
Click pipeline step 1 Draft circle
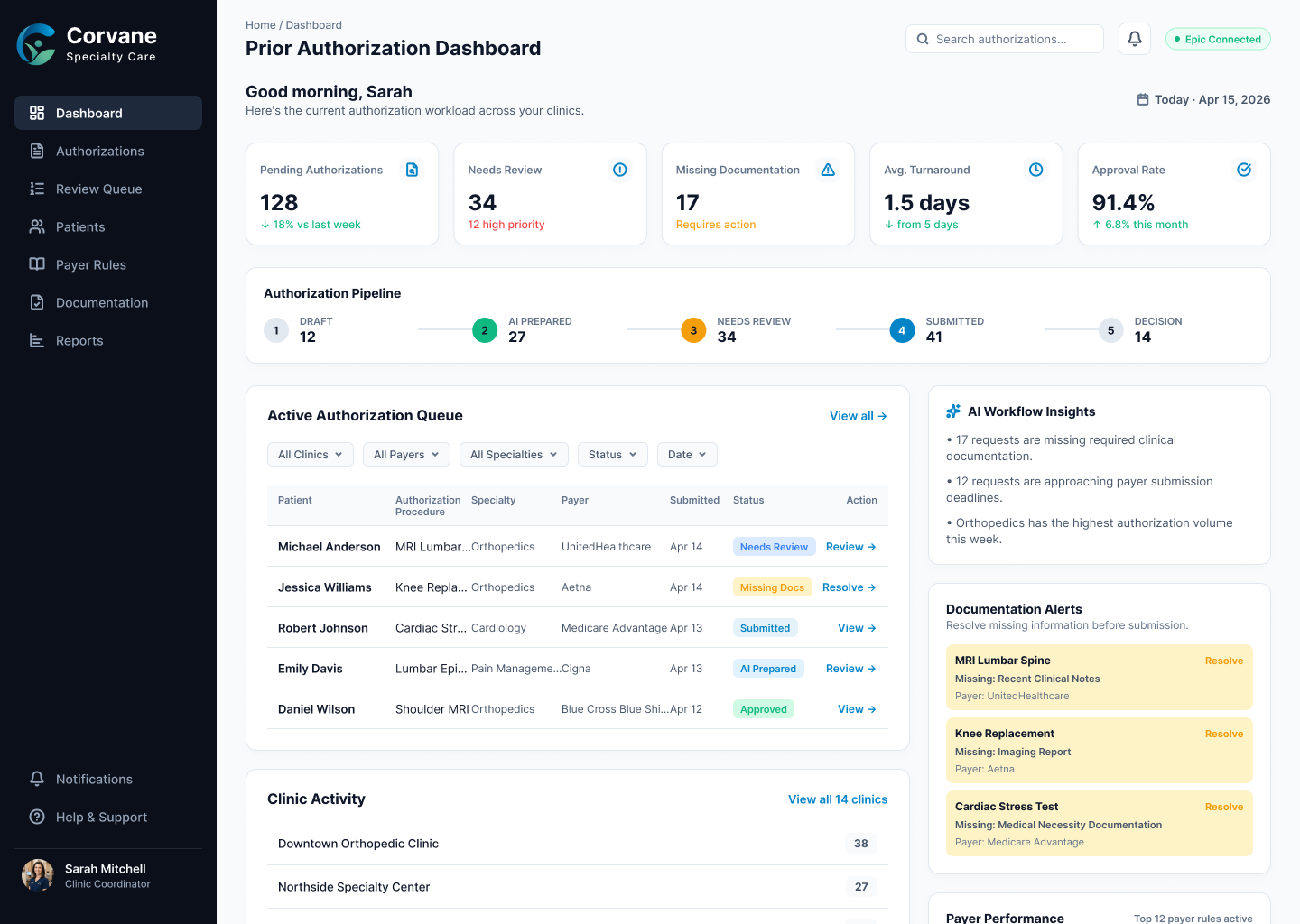coord(276,330)
